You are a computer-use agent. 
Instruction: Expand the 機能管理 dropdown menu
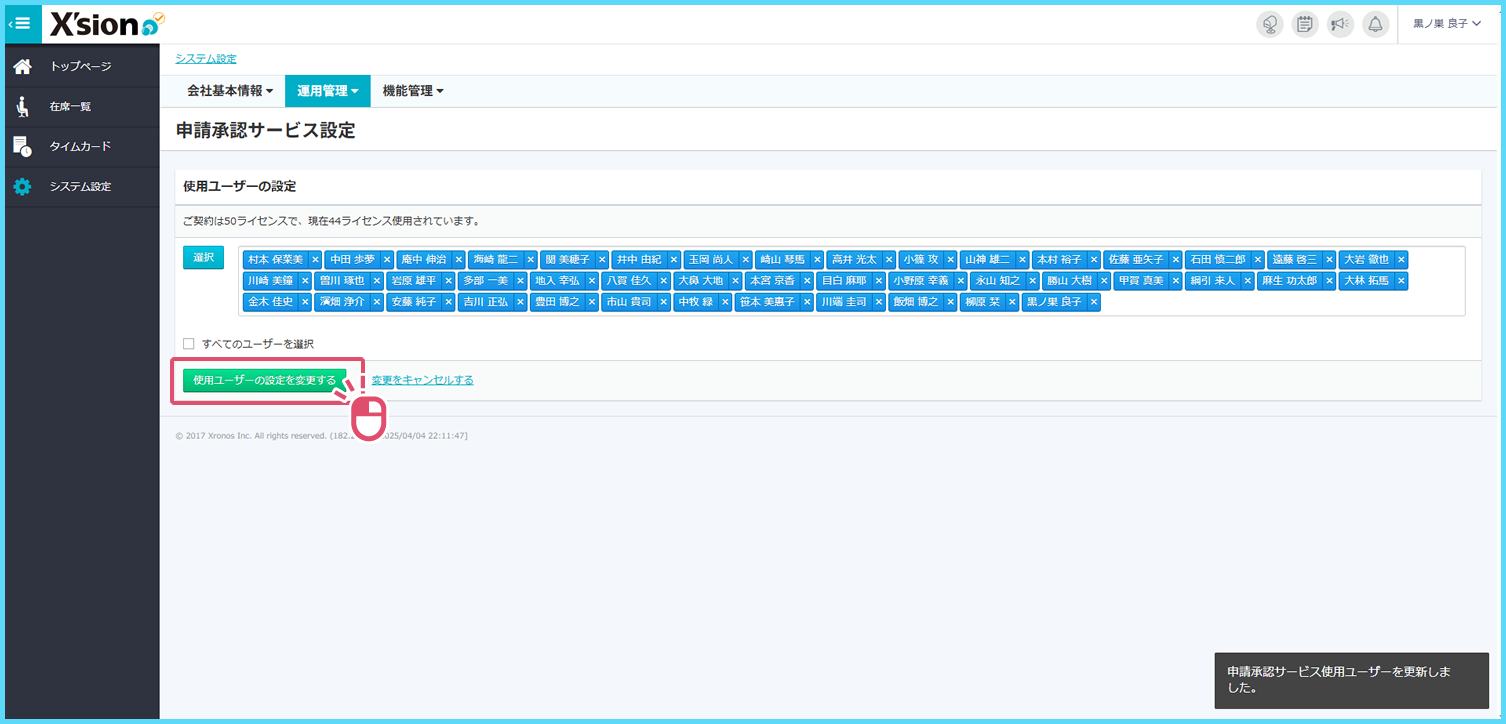point(413,91)
